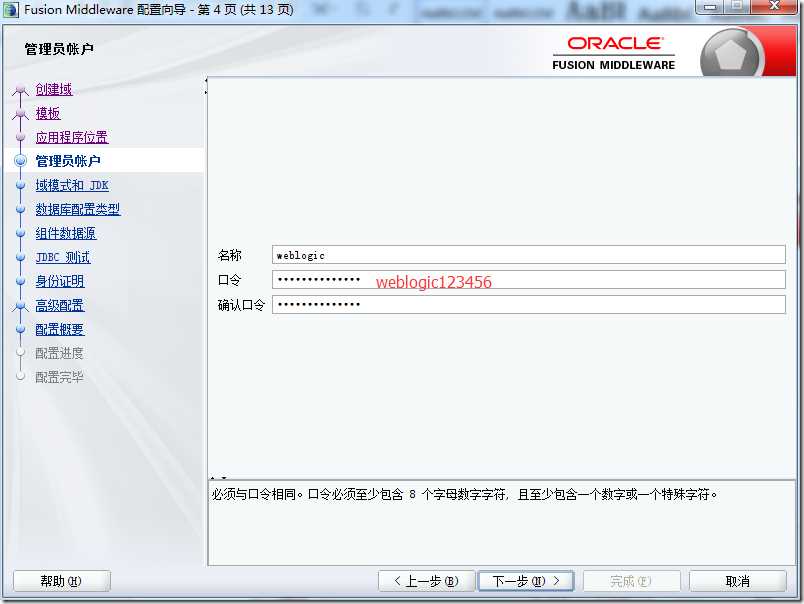This screenshot has width=804, height=604.
Task: Close the configuration wizard window
Action: pos(774,7)
